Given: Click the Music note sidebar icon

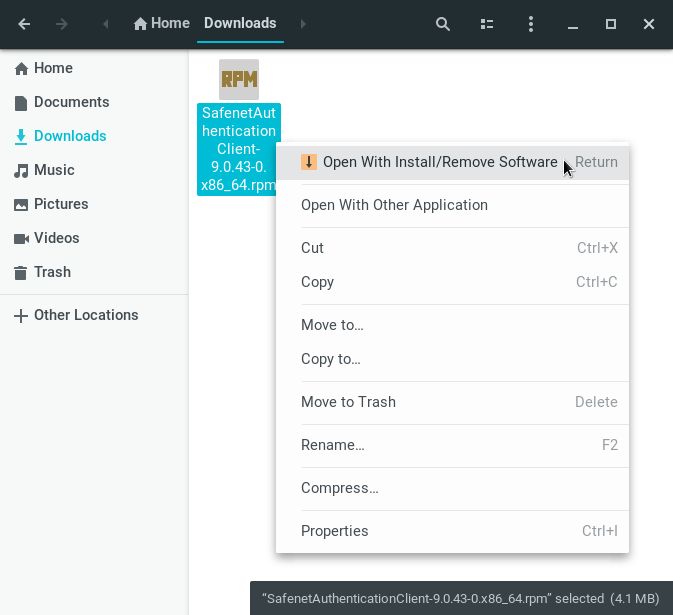Looking at the screenshot, I should click(21, 170).
